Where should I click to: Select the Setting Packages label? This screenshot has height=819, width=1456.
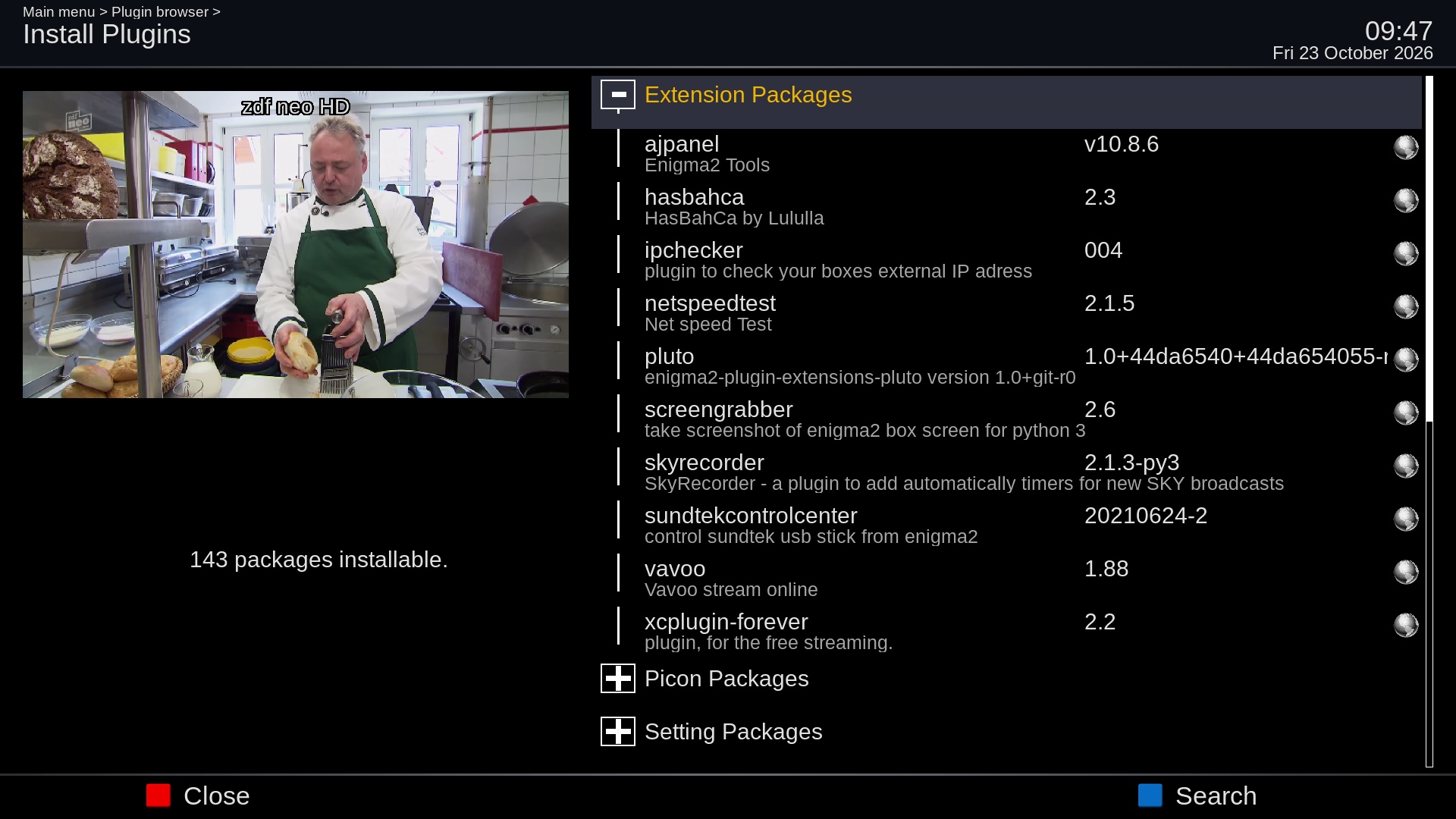pos(733,732)
